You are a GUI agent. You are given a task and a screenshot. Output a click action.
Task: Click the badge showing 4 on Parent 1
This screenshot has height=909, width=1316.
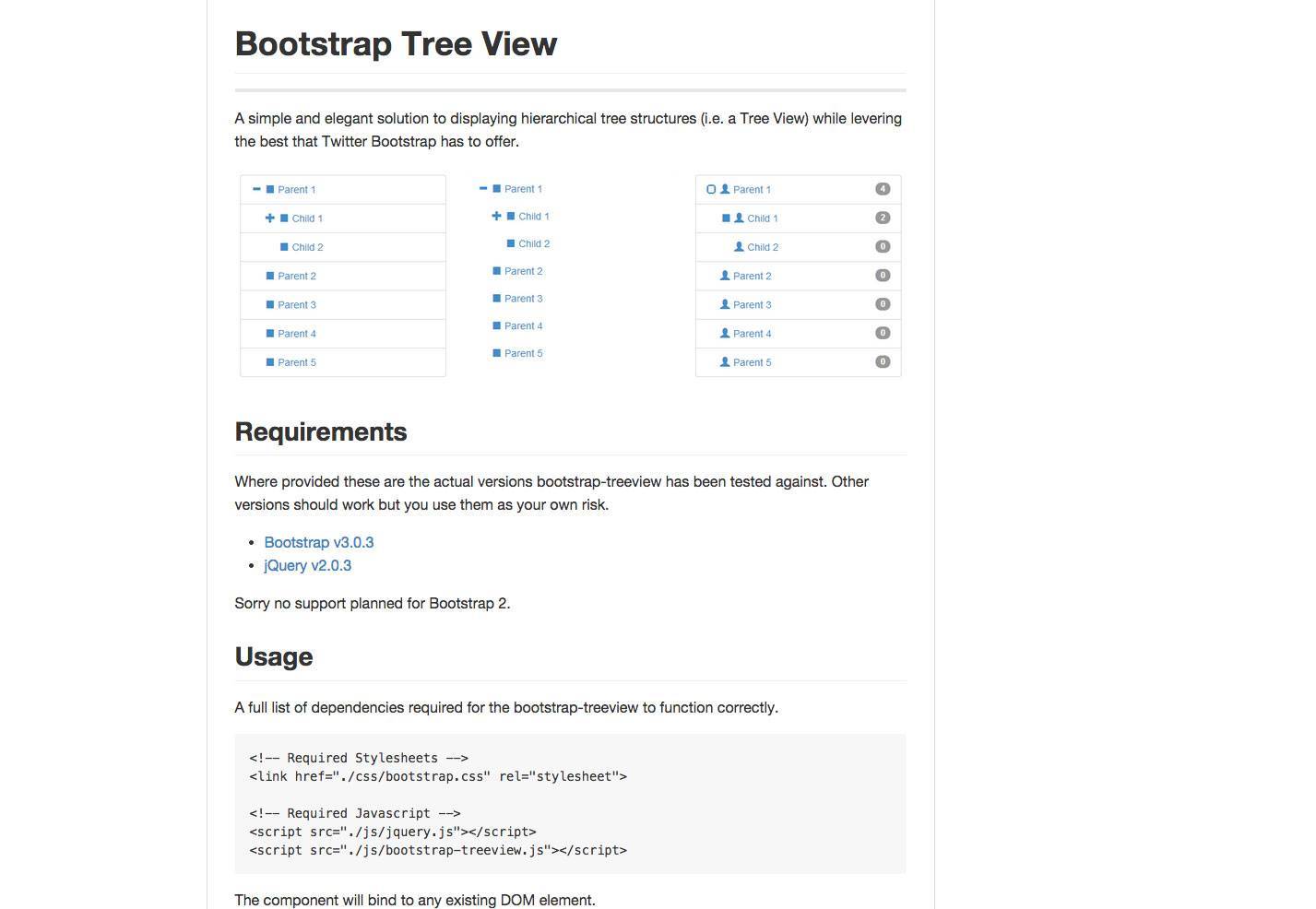pyautogui.click(x=883, y=189)
